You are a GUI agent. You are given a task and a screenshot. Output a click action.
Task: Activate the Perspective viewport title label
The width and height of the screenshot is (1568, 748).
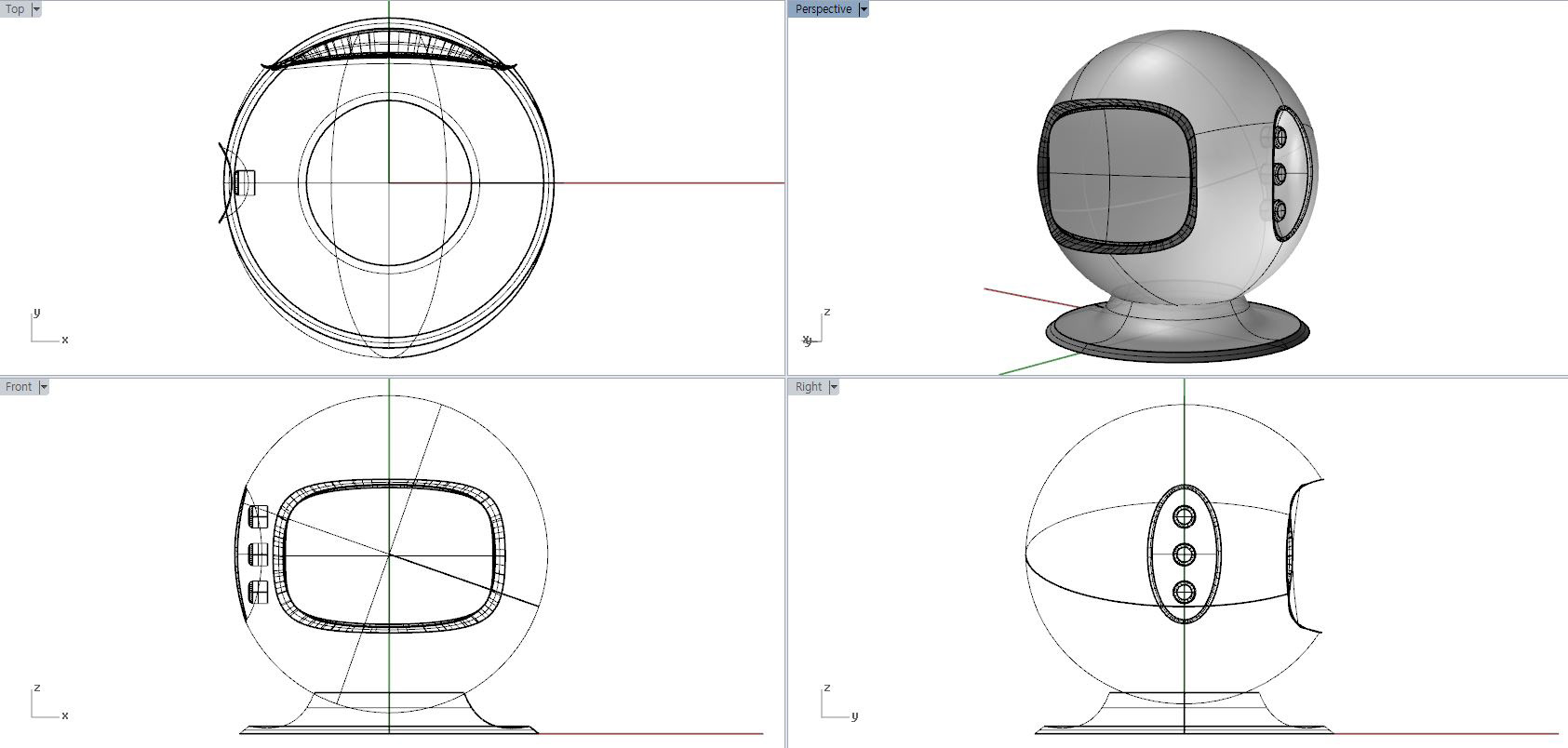coord(824,8)
